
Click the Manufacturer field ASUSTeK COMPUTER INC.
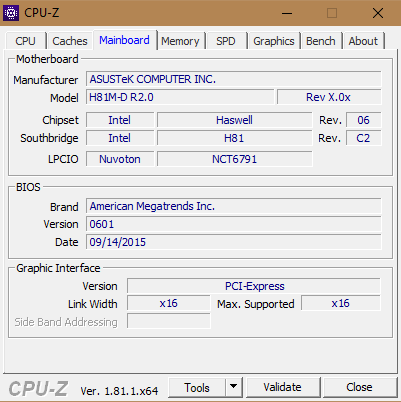[x=234, y=79]
